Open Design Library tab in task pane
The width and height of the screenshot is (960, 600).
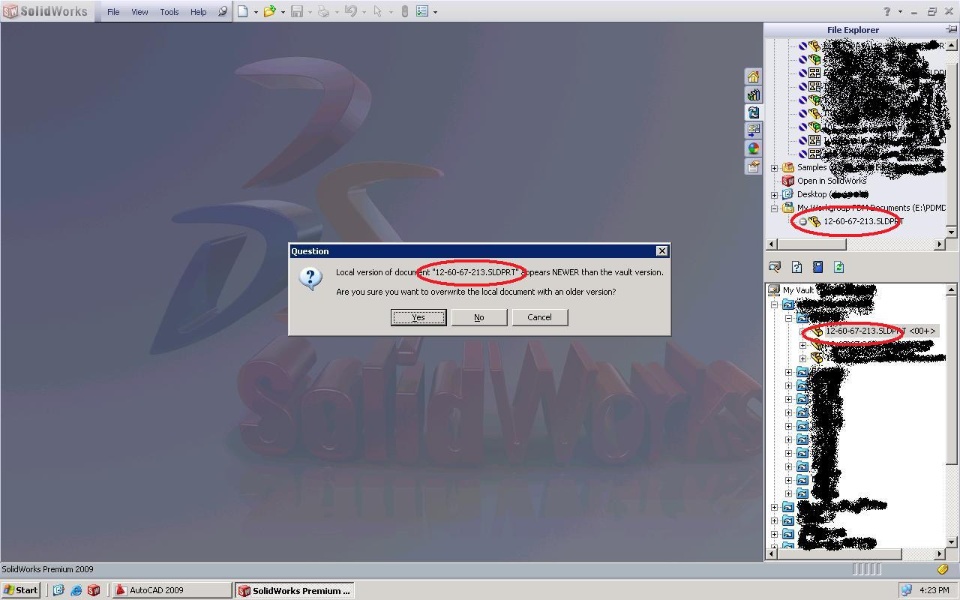point(753,94)
